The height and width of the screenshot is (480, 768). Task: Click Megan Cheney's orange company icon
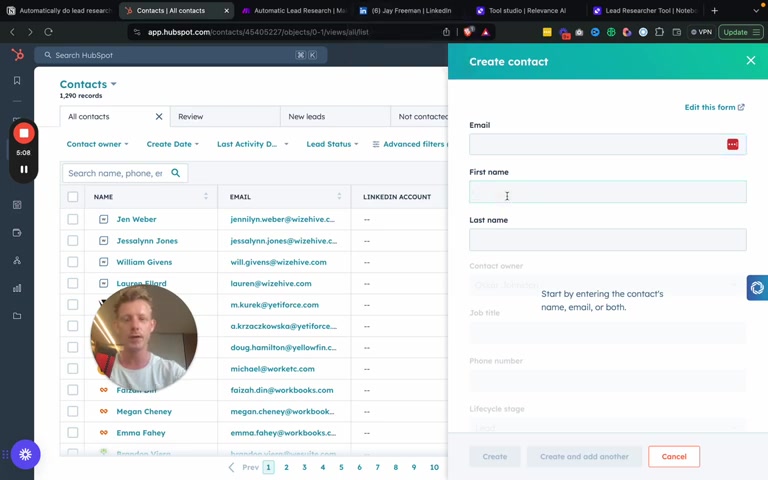tap(103, 411)
